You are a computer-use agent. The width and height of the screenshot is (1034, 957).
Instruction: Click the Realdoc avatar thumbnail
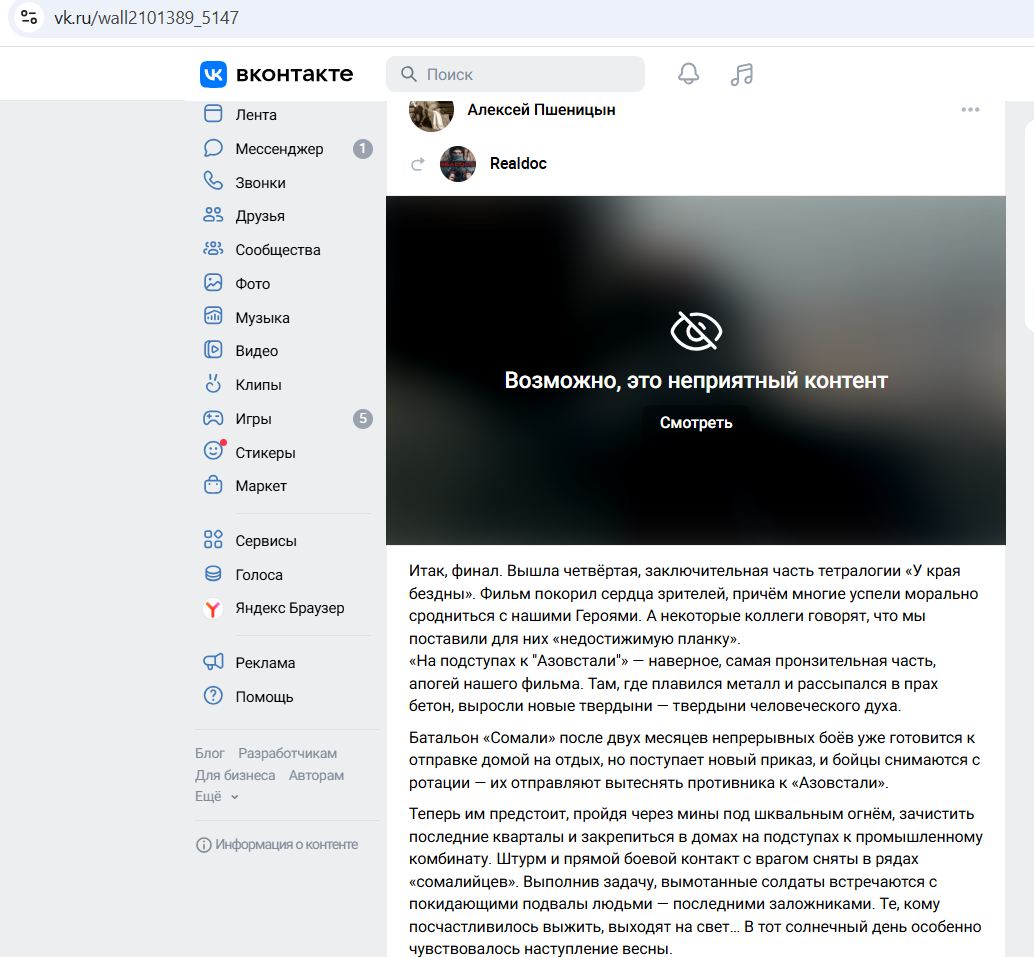coord(458,164)
